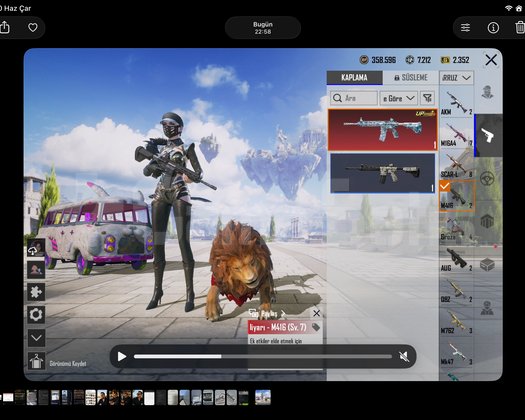Click the Ara search field
This screenshot has height=420, width=525.
click(354, 98)
